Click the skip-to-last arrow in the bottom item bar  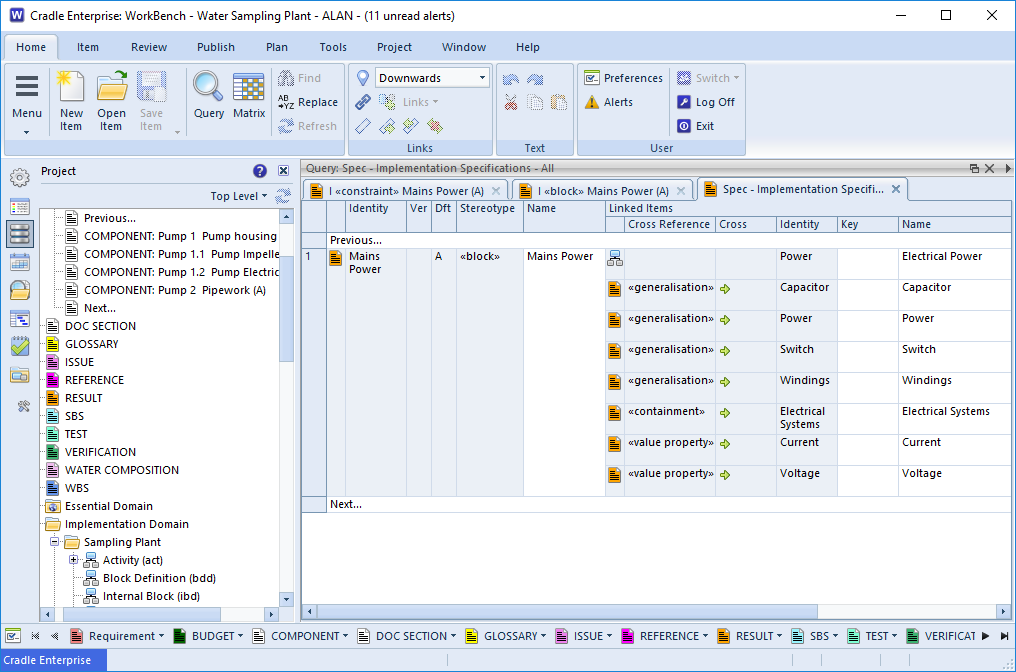point(1004,636)
